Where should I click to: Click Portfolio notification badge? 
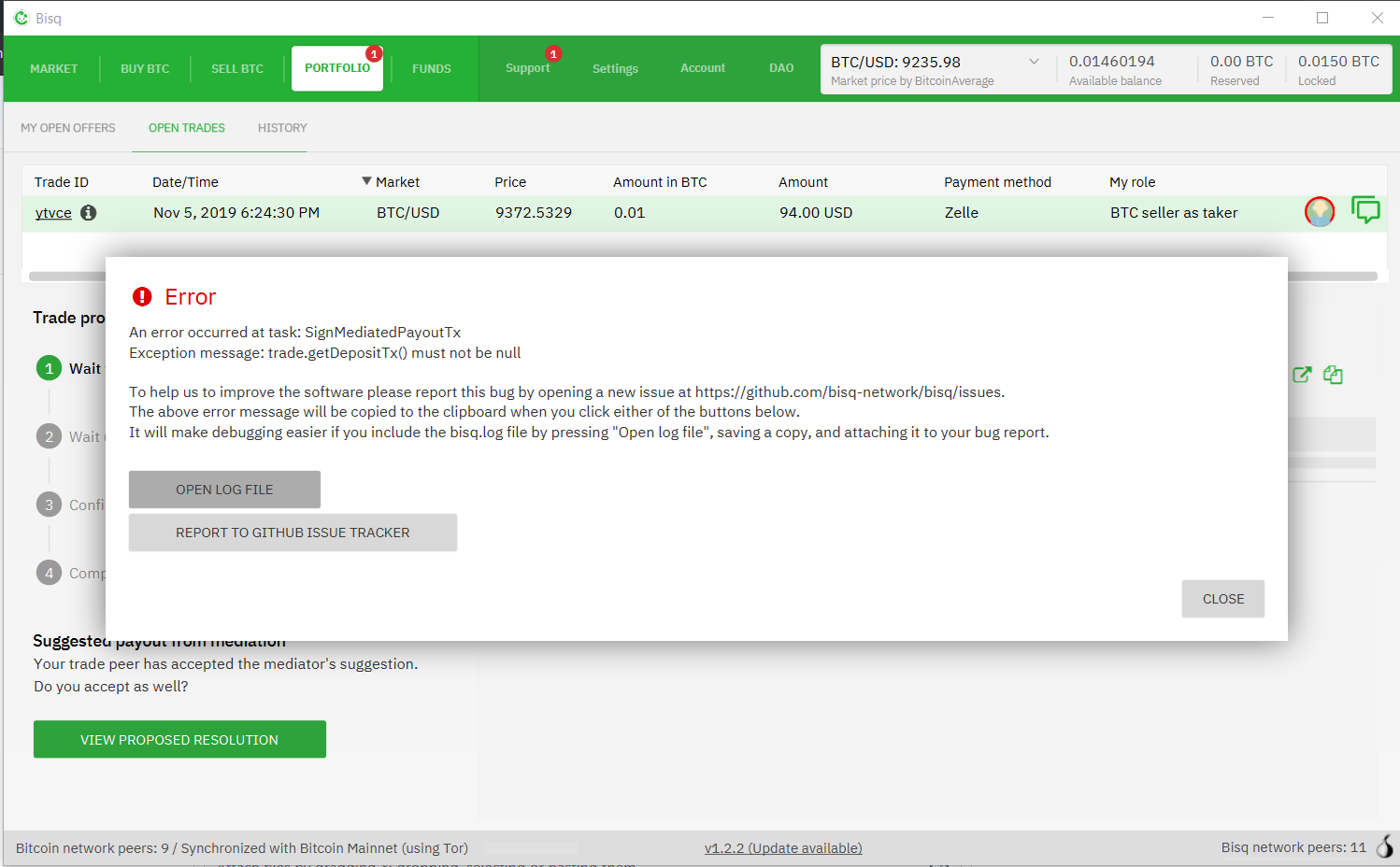click(x=374, y=54)
